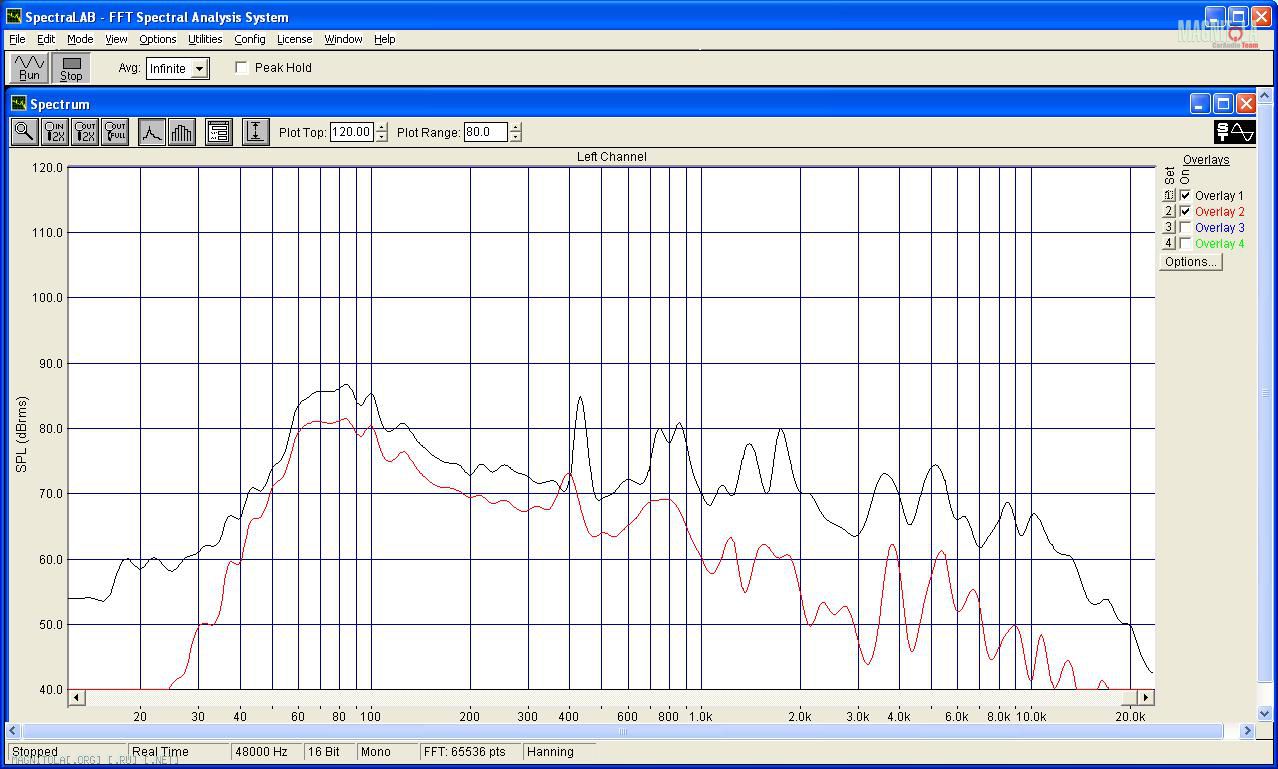Click the plot's horizontal scrollbar right arrow
The image size is (1278, 769).
[x=1146, y=697]
